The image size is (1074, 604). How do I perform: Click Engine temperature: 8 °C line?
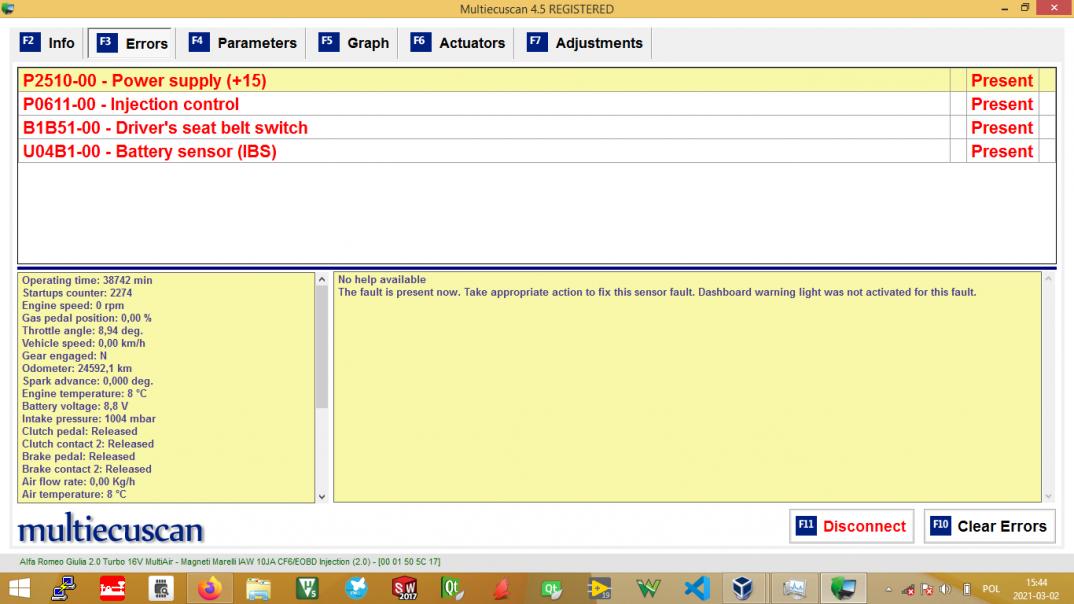[x=84, y=394]
